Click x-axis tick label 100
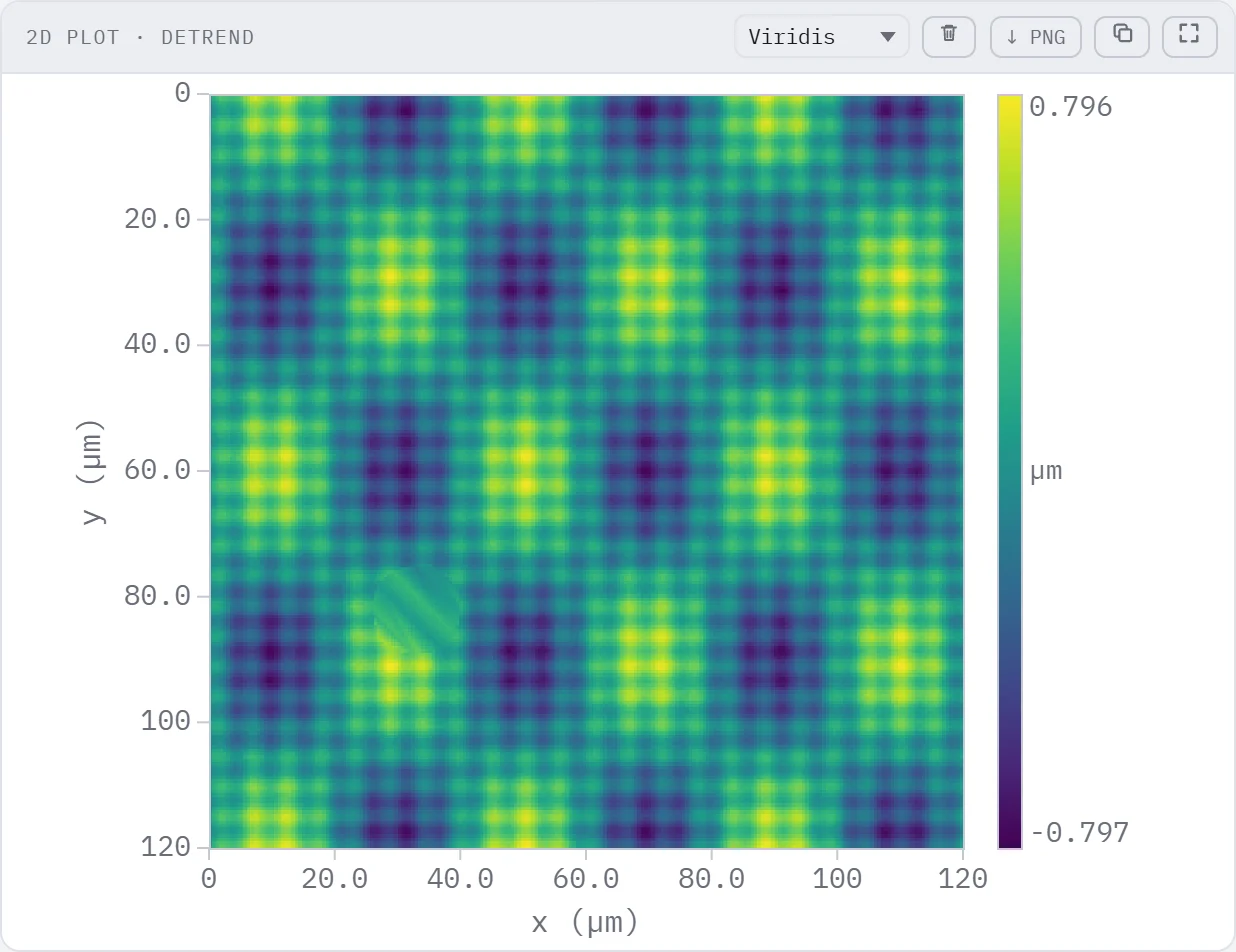This screenshot has height=952, width=1236. coord(837,880)
